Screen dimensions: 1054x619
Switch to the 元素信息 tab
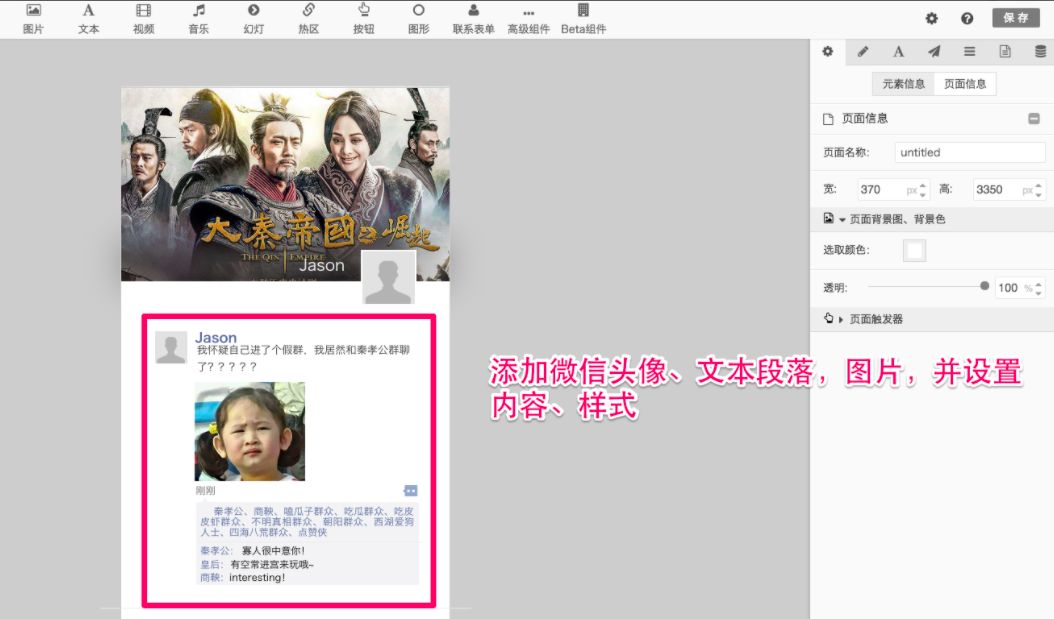tap(903, 84)
